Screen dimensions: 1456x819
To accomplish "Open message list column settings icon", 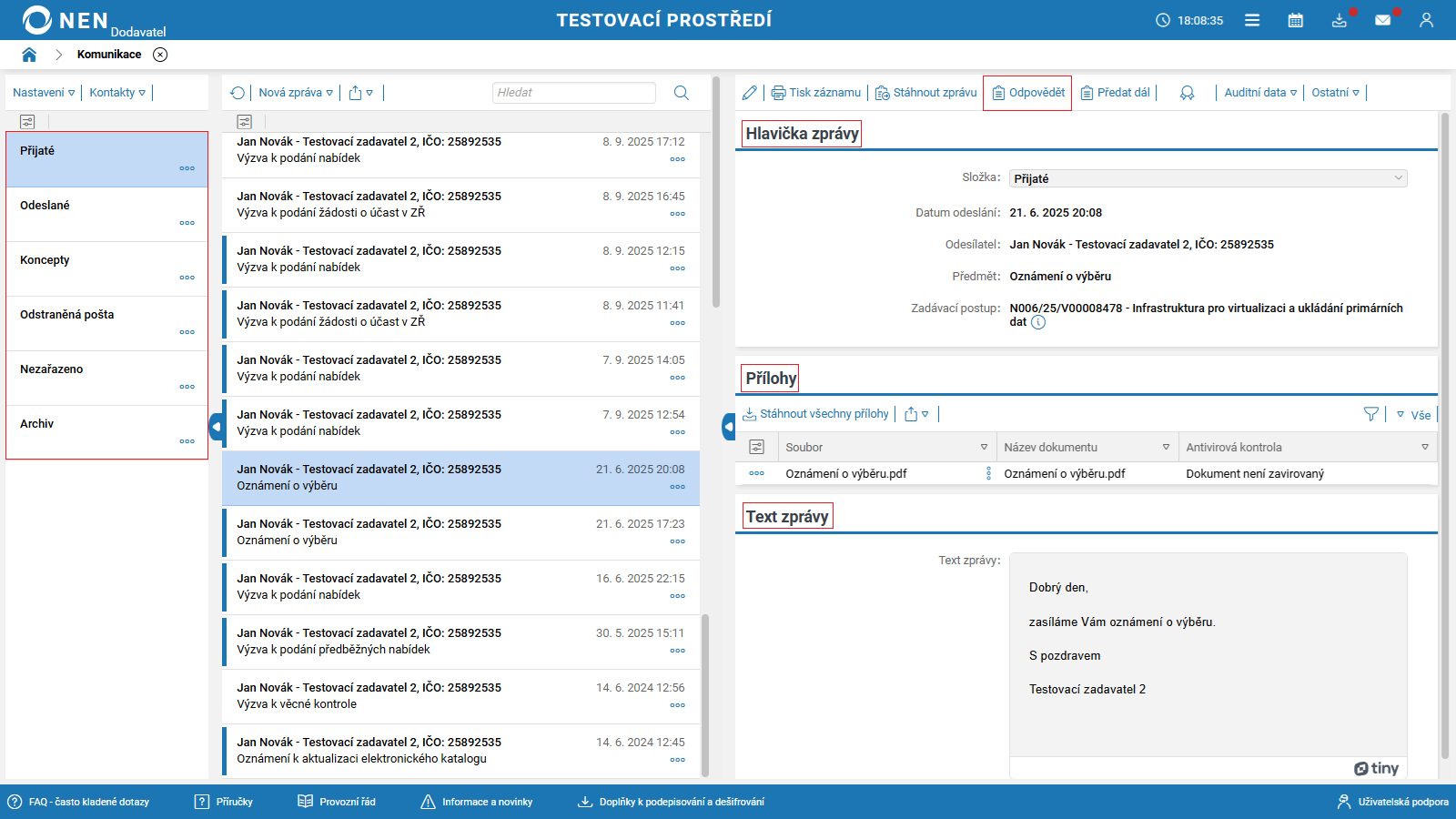I will click(x=244, y=121).
